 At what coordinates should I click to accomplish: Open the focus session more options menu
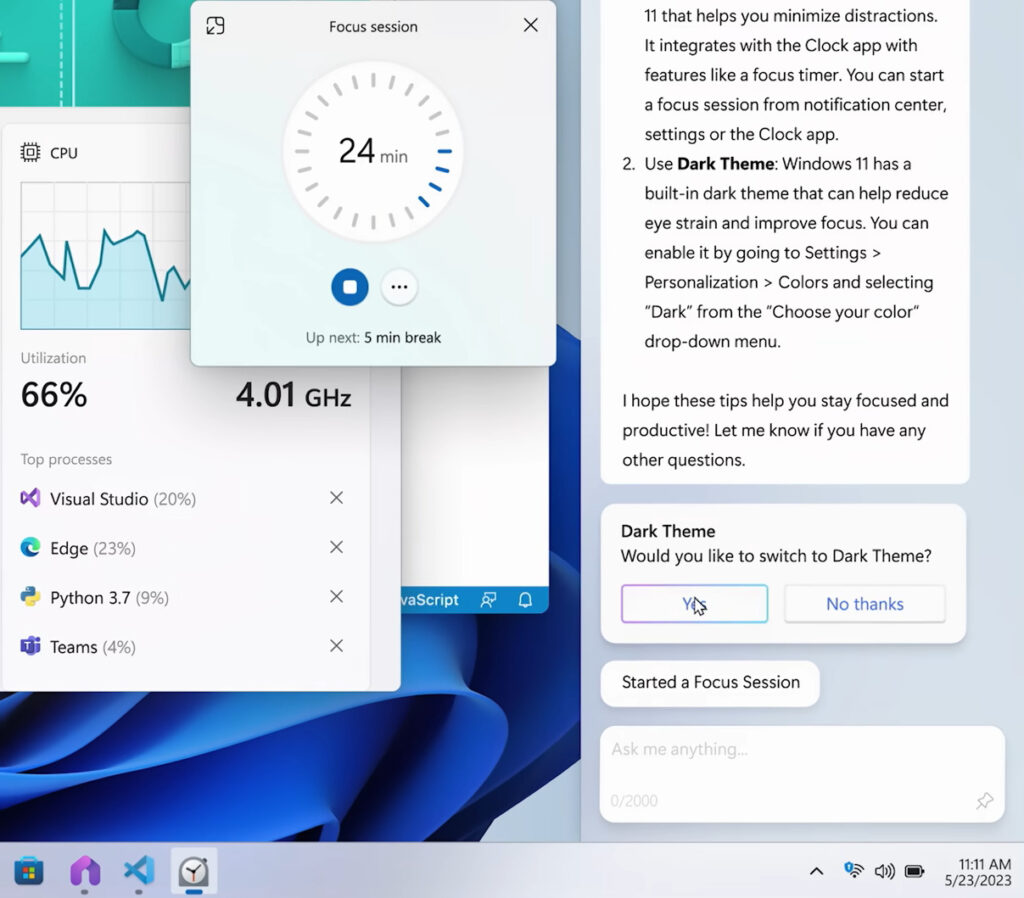(399, 287)
